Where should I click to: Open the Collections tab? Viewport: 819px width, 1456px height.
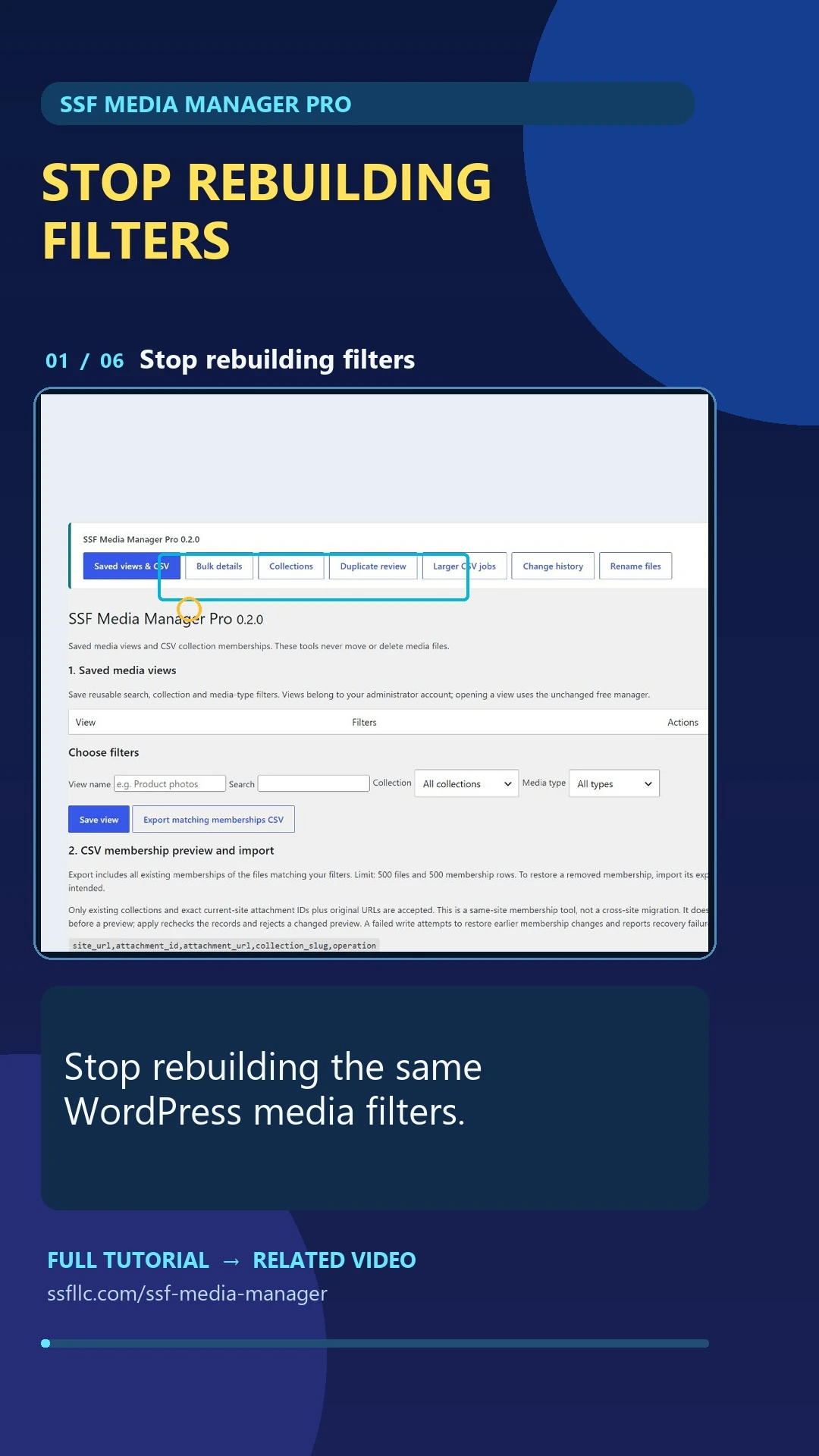291,566
